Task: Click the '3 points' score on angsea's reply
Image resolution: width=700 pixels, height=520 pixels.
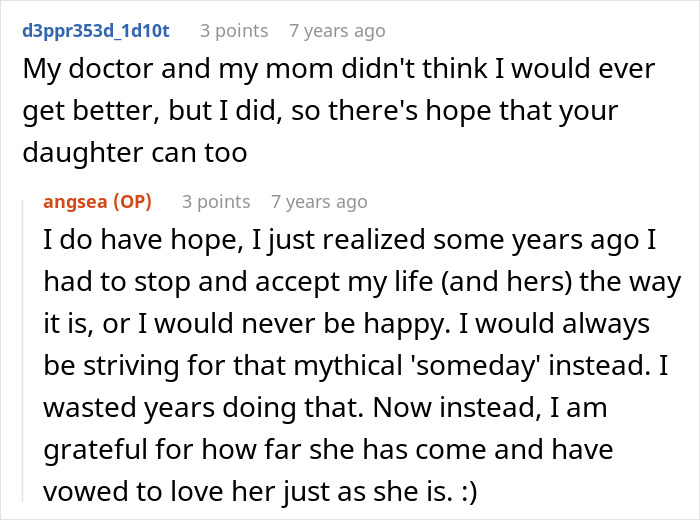Action: point(216,202)
